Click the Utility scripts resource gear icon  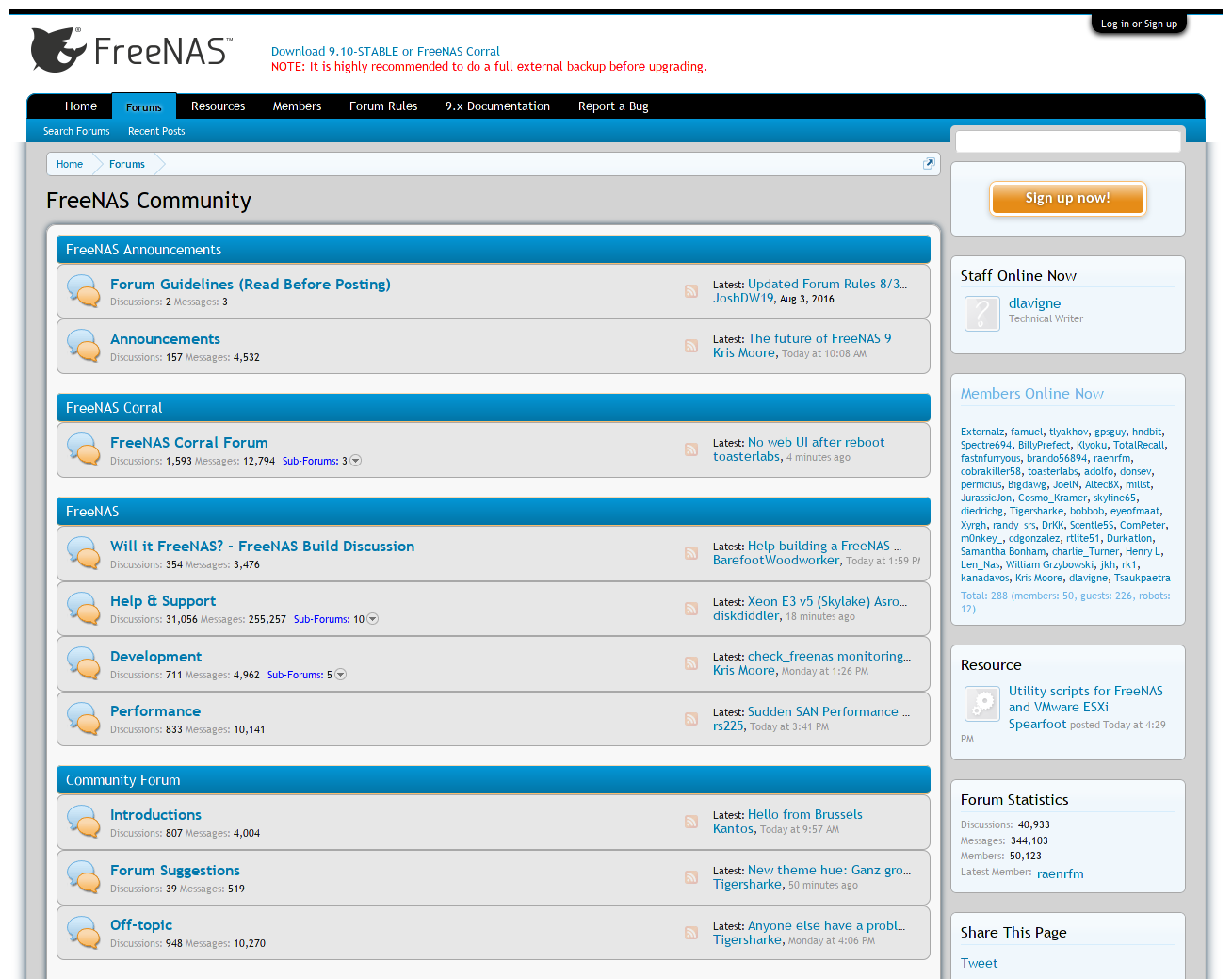point(981,703)
